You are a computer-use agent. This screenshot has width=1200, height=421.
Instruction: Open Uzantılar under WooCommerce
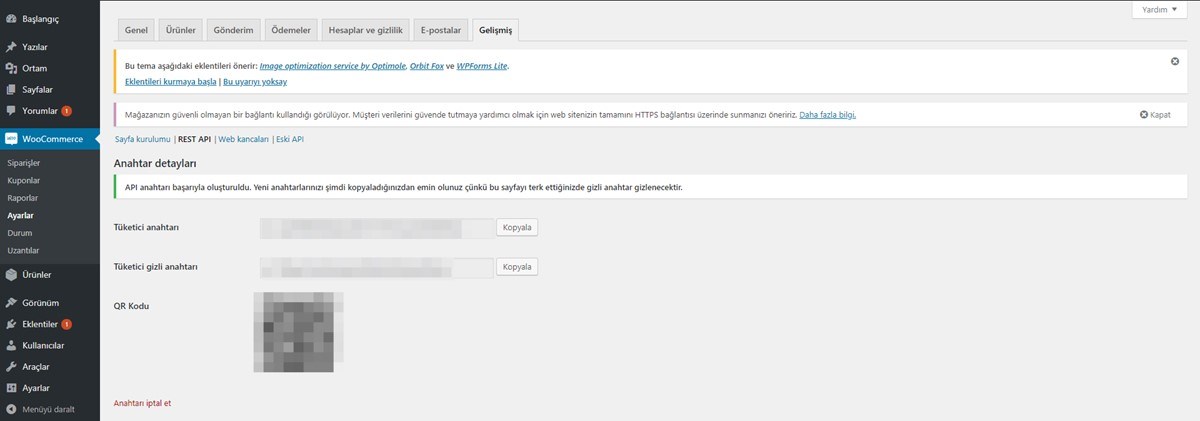click(x=23, y=250)
